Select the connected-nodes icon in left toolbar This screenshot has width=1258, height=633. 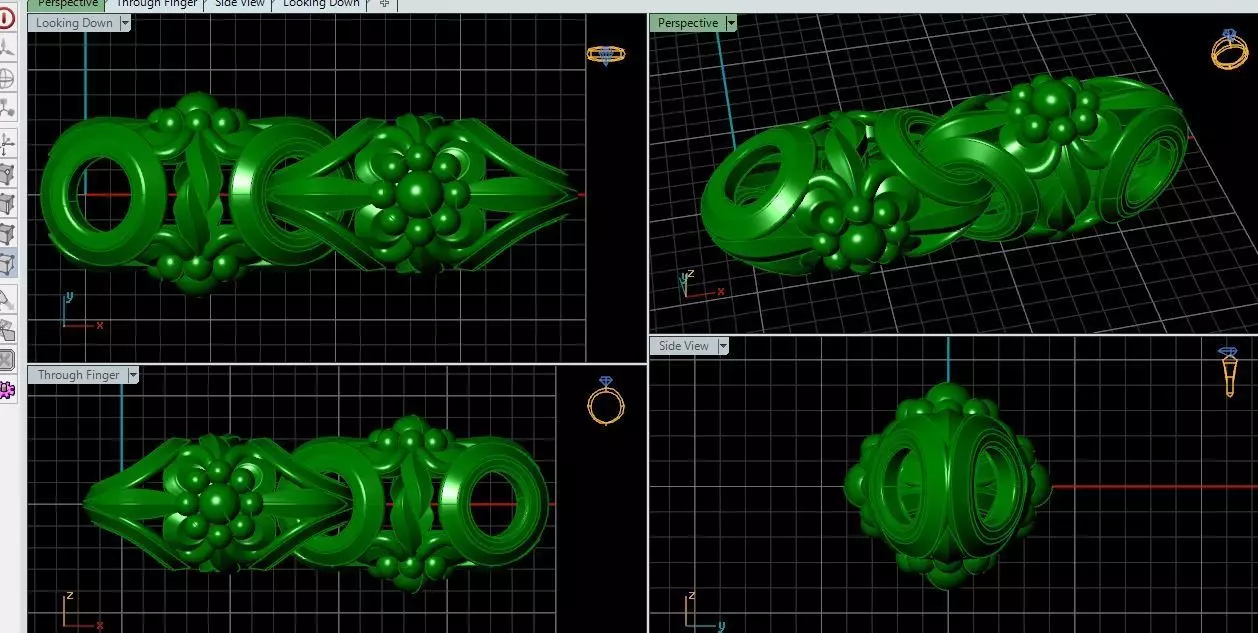(7, 107)
